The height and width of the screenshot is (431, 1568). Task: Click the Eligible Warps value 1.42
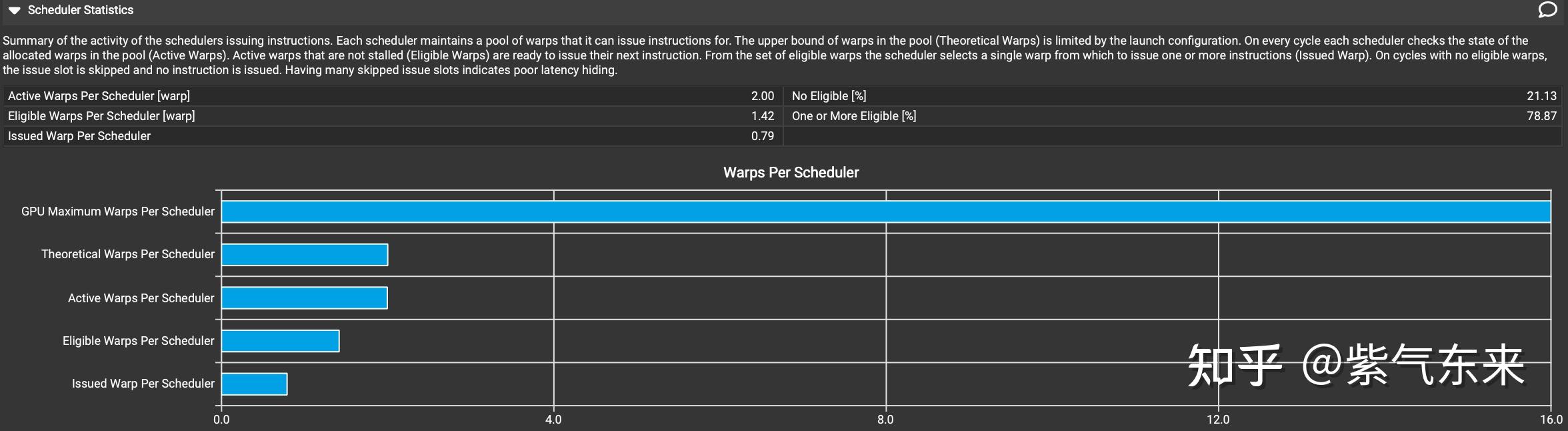click(x=762, y=115)
